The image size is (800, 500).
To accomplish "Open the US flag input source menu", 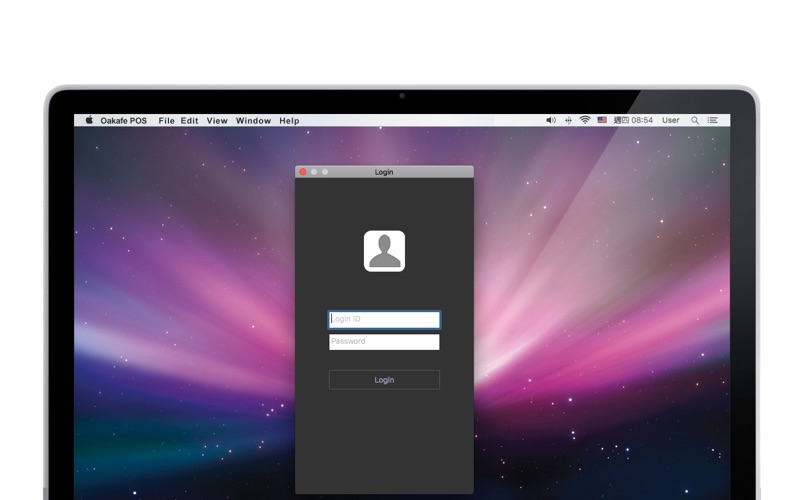I will 602,120.
